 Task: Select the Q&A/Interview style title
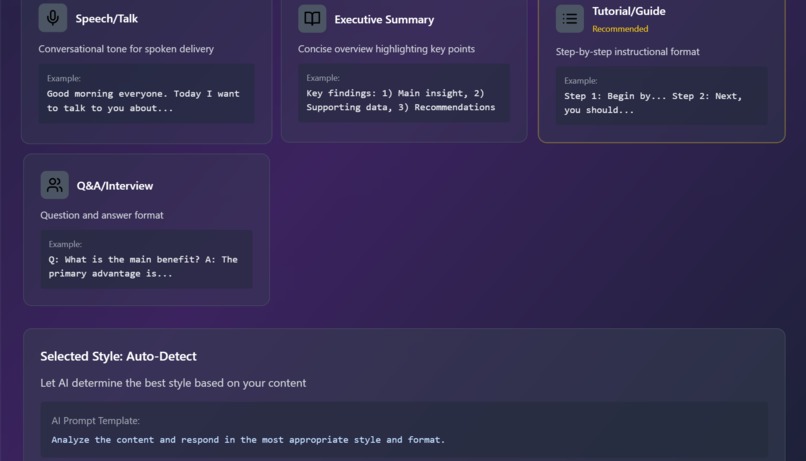pyautogui.click(x=115, y=186)
